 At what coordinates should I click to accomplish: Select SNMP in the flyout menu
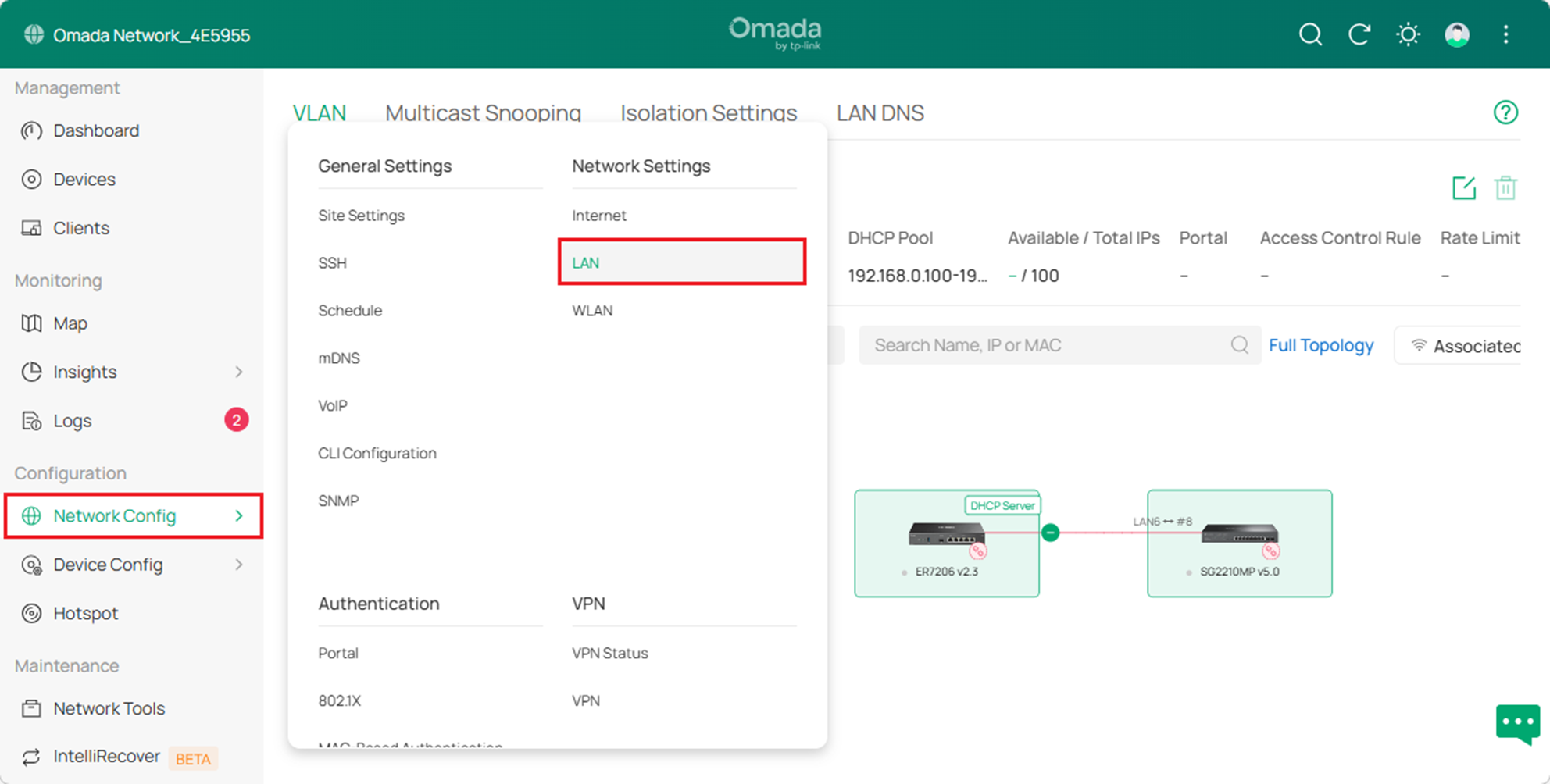338,501
